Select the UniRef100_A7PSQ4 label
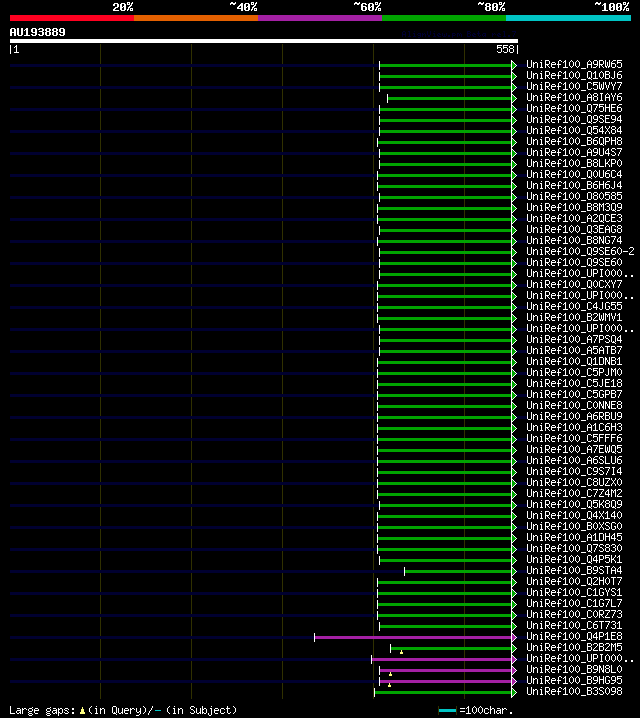This screenshot has height=718, width=640. click(574, 339)
